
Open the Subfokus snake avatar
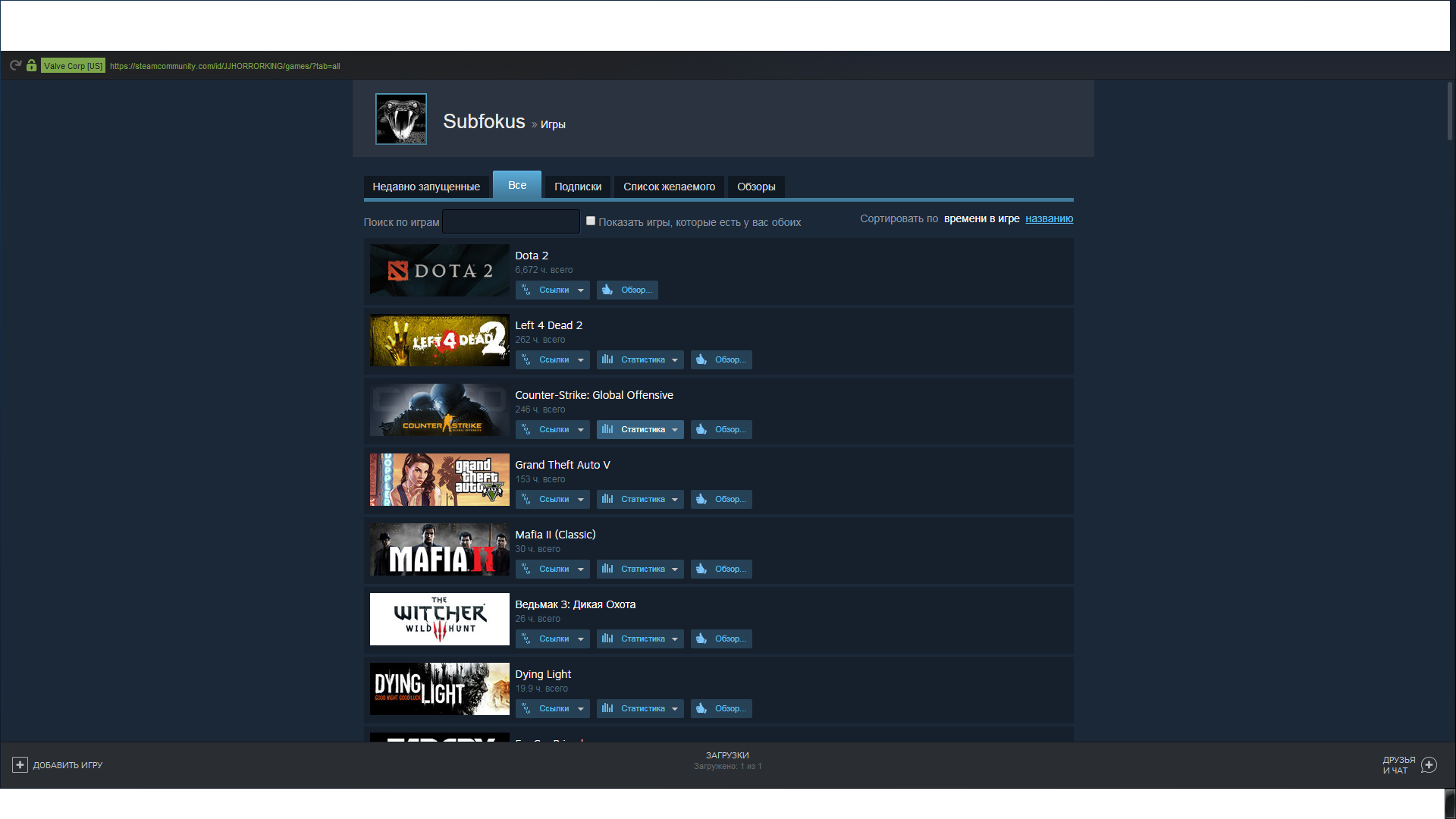[401, 119]
